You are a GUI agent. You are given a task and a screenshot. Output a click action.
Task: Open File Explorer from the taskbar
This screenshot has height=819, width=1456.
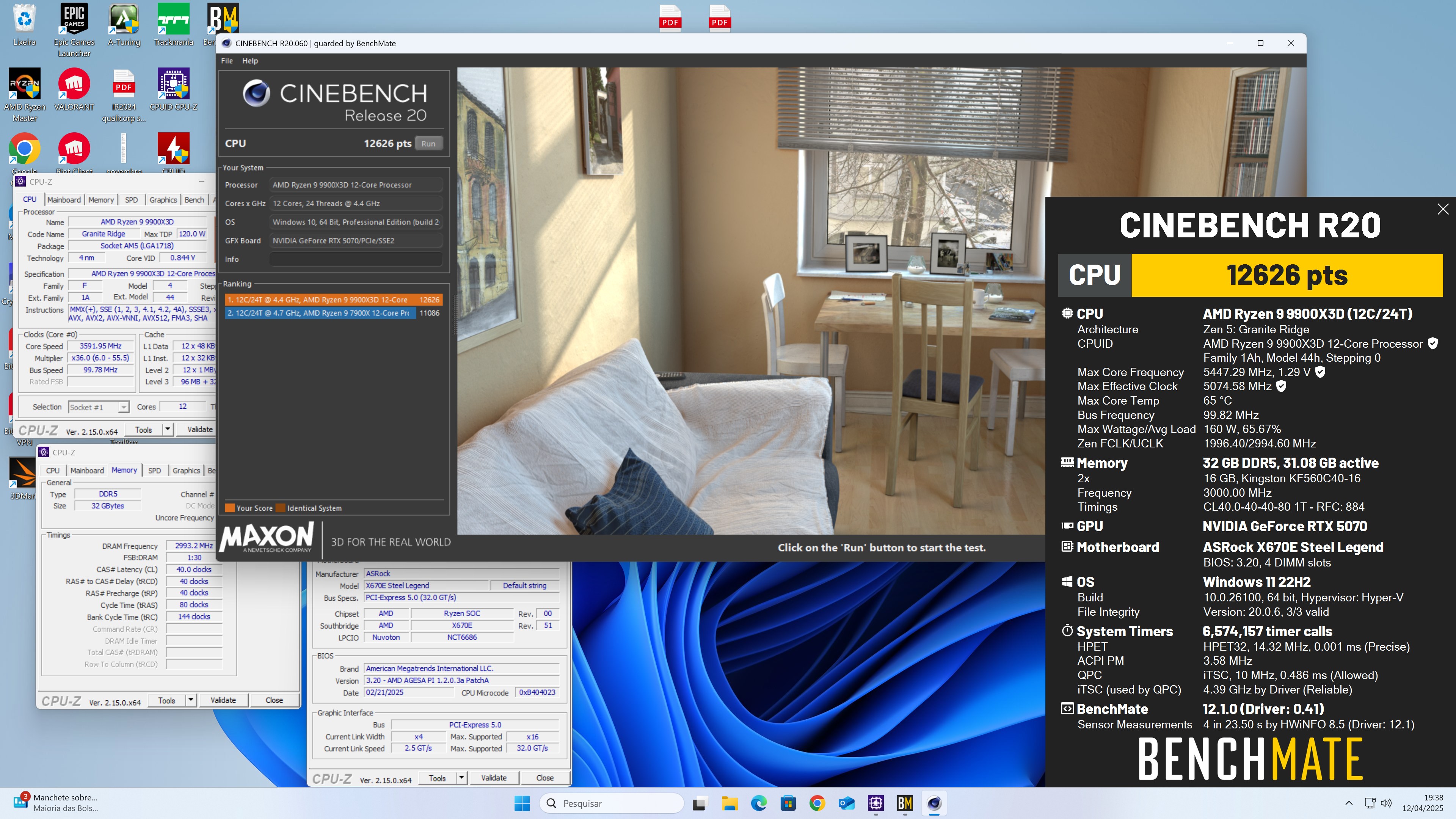pyautogui.click(x=729, y=803)
